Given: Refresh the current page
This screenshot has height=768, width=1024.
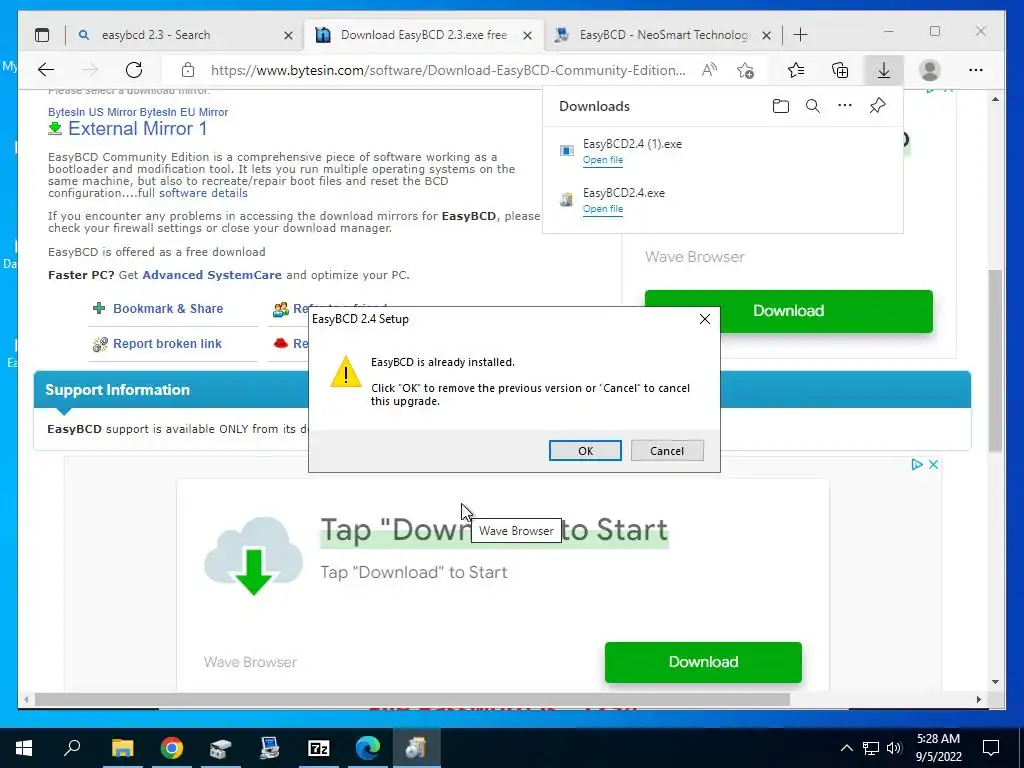Looking at the screenshot, I should (x=134, y=70).
